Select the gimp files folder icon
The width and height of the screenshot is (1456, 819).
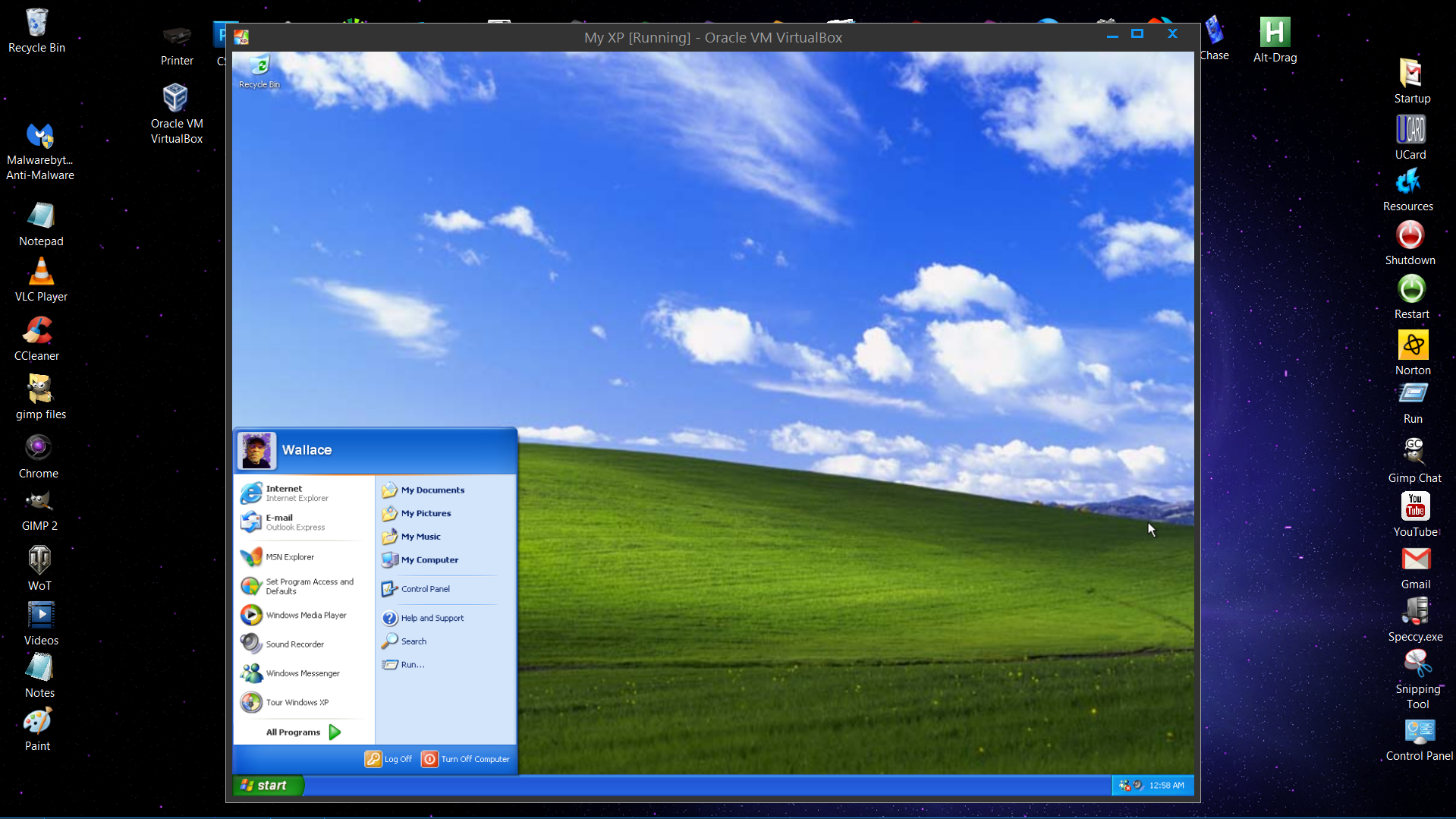pyautogui.click(x=40, y=398)
